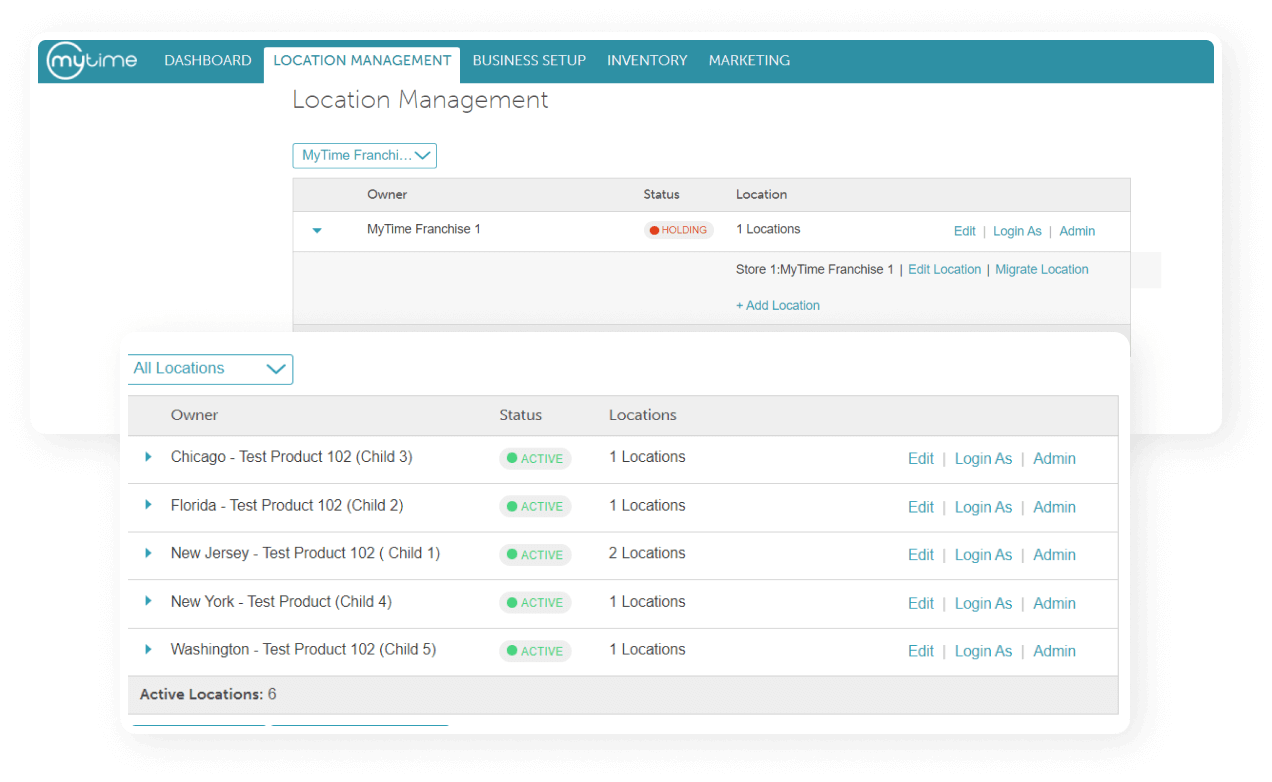Click the ACTIVE badge in the Florida row
This screenshot has height=782, width=1272.
click(535, 507)
